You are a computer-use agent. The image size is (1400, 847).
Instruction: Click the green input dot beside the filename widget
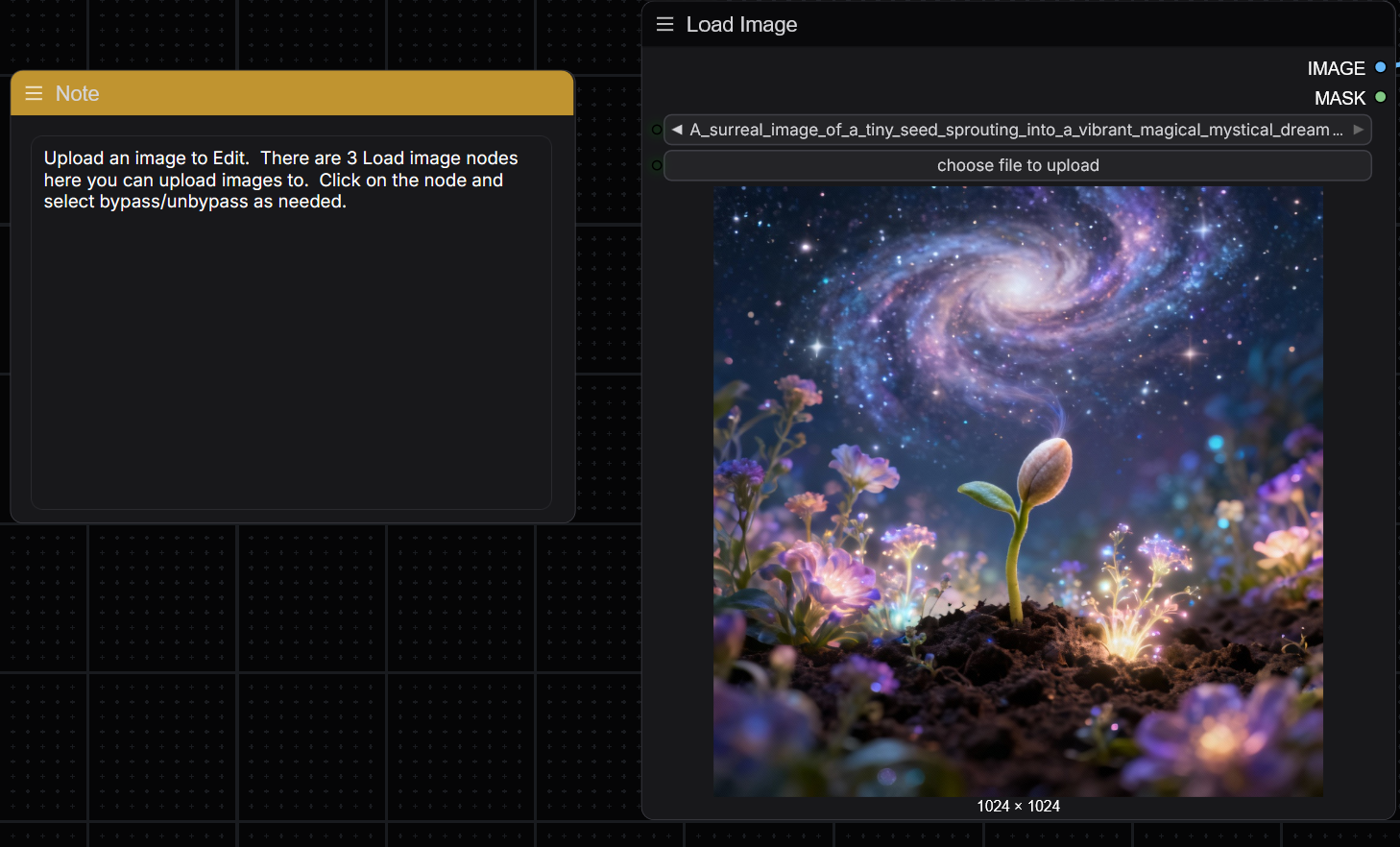pyautogui.click(x=657, y=129)
